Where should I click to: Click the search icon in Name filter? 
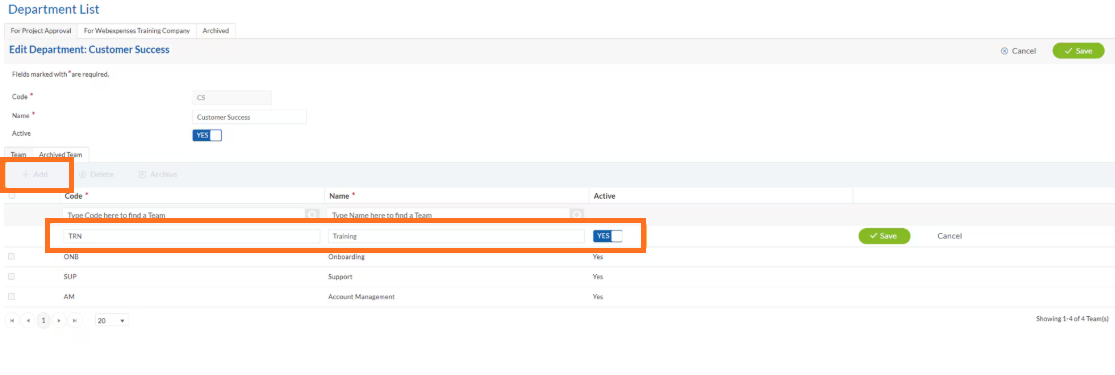point(577,215)
